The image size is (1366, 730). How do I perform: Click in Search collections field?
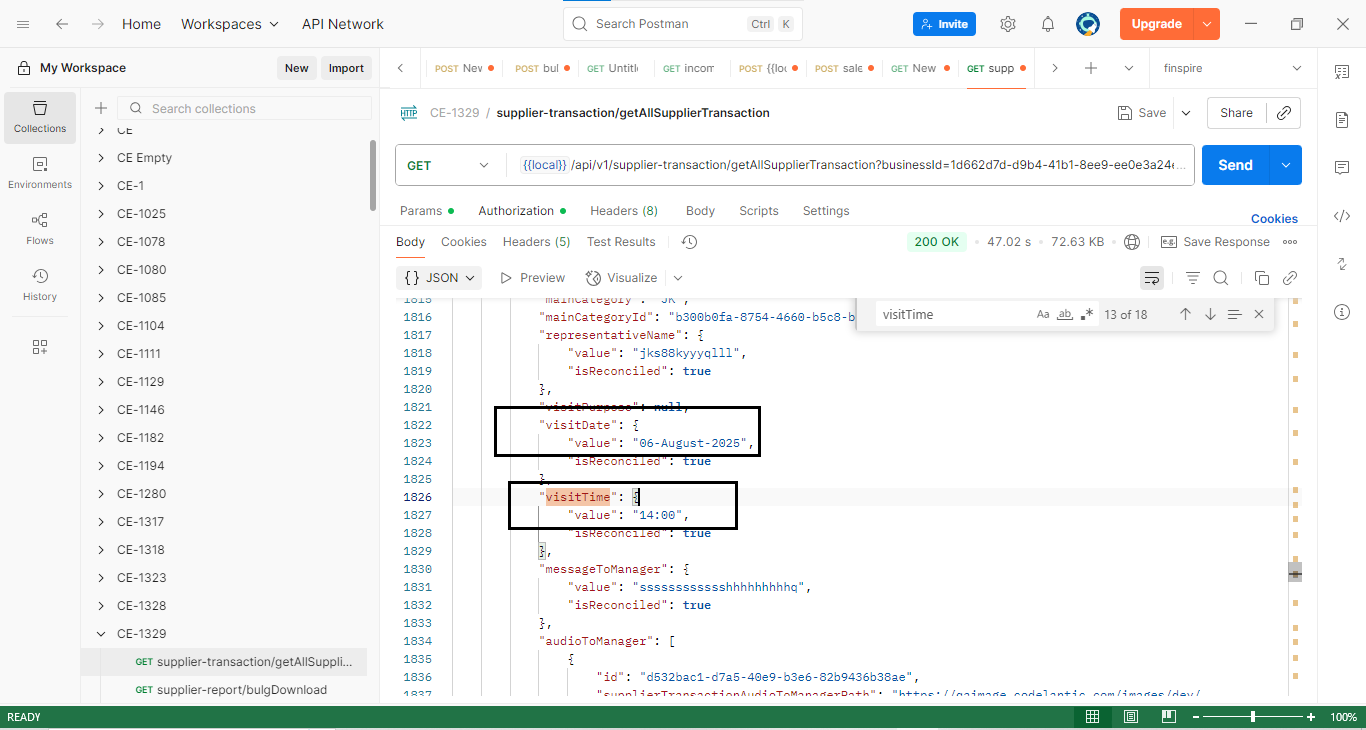pos(245,108)
